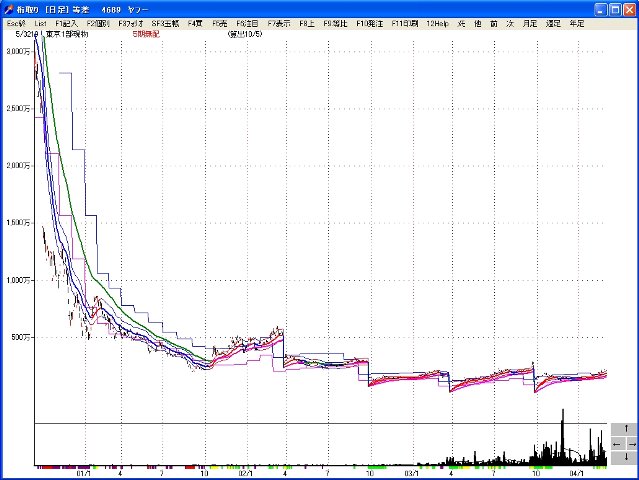The image size is (639, 480).
Task: Open the List menu
Action: [40, 22]
